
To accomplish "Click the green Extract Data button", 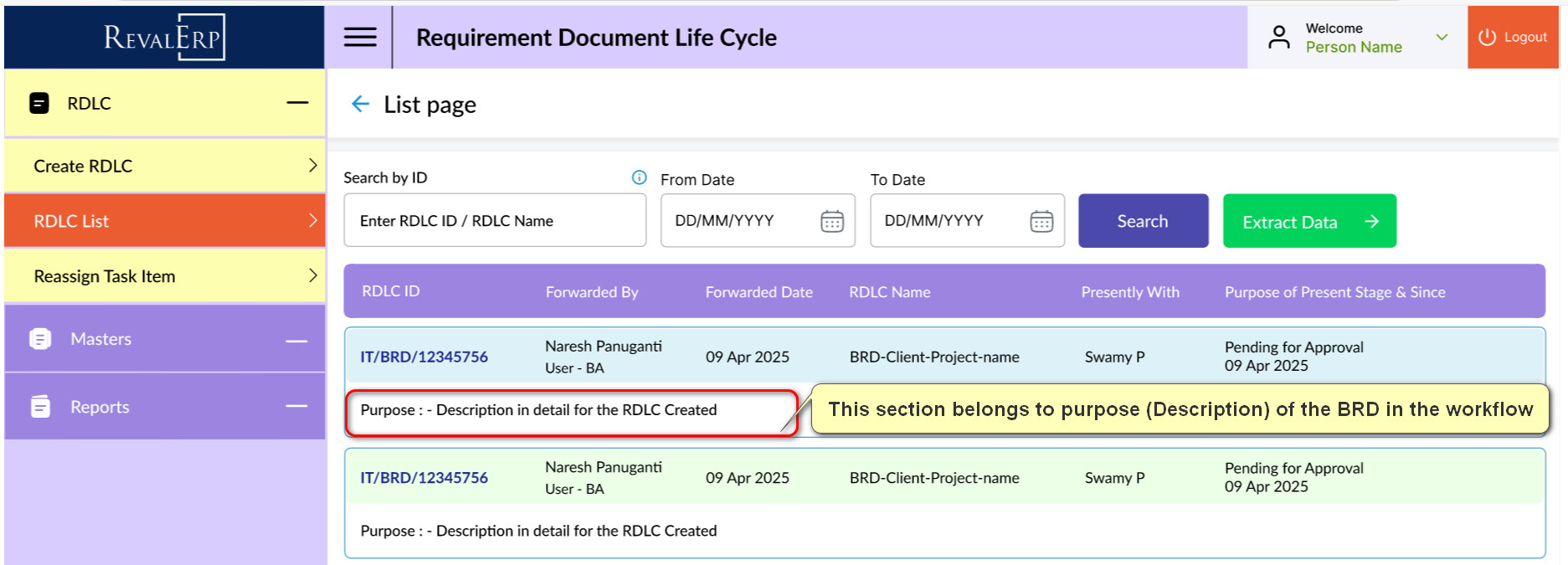I will point(1308,221).
